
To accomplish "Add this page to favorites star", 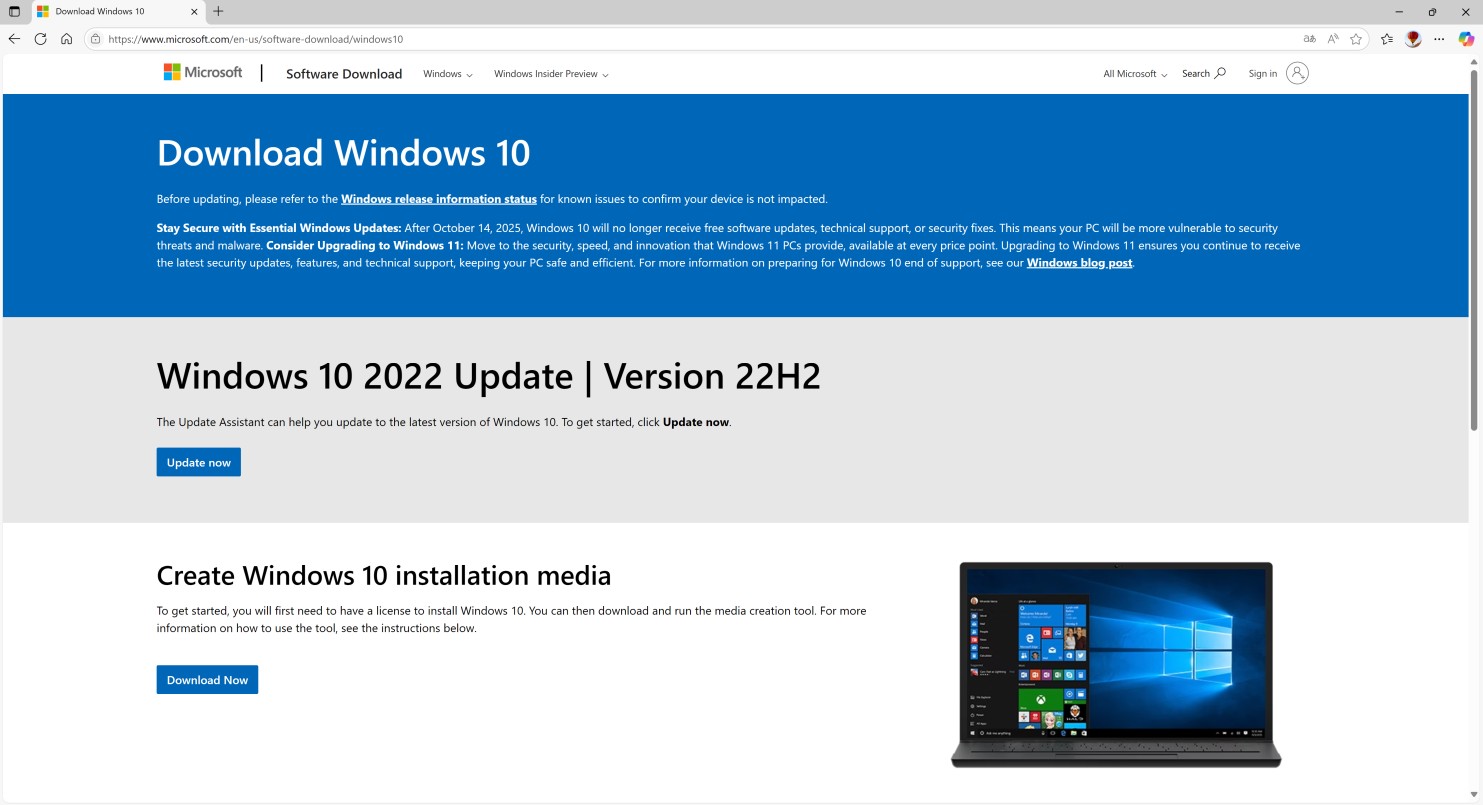I will pos(1356,39).
